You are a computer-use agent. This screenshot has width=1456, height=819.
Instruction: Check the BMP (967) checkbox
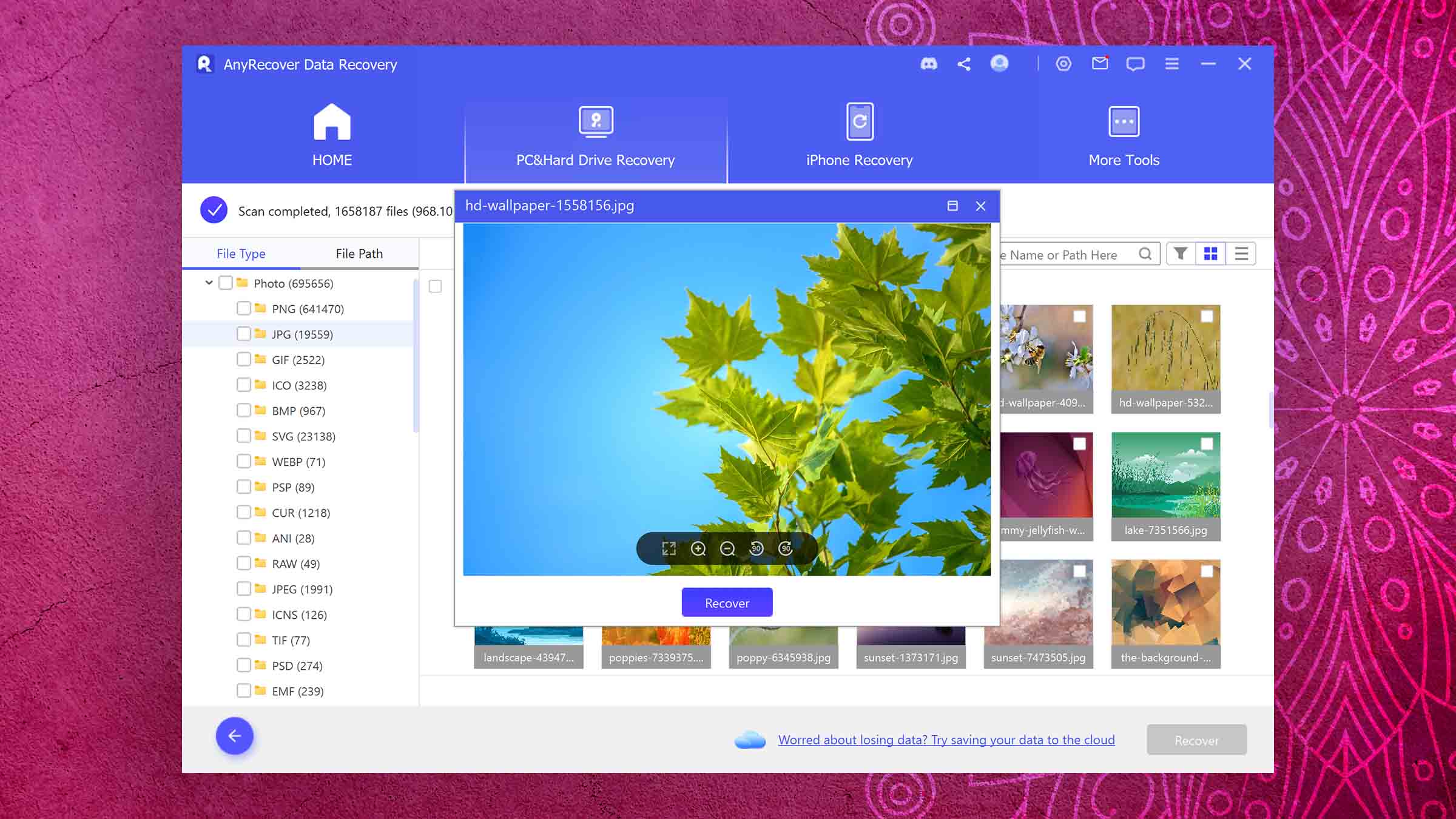click(x=244, y=410)
